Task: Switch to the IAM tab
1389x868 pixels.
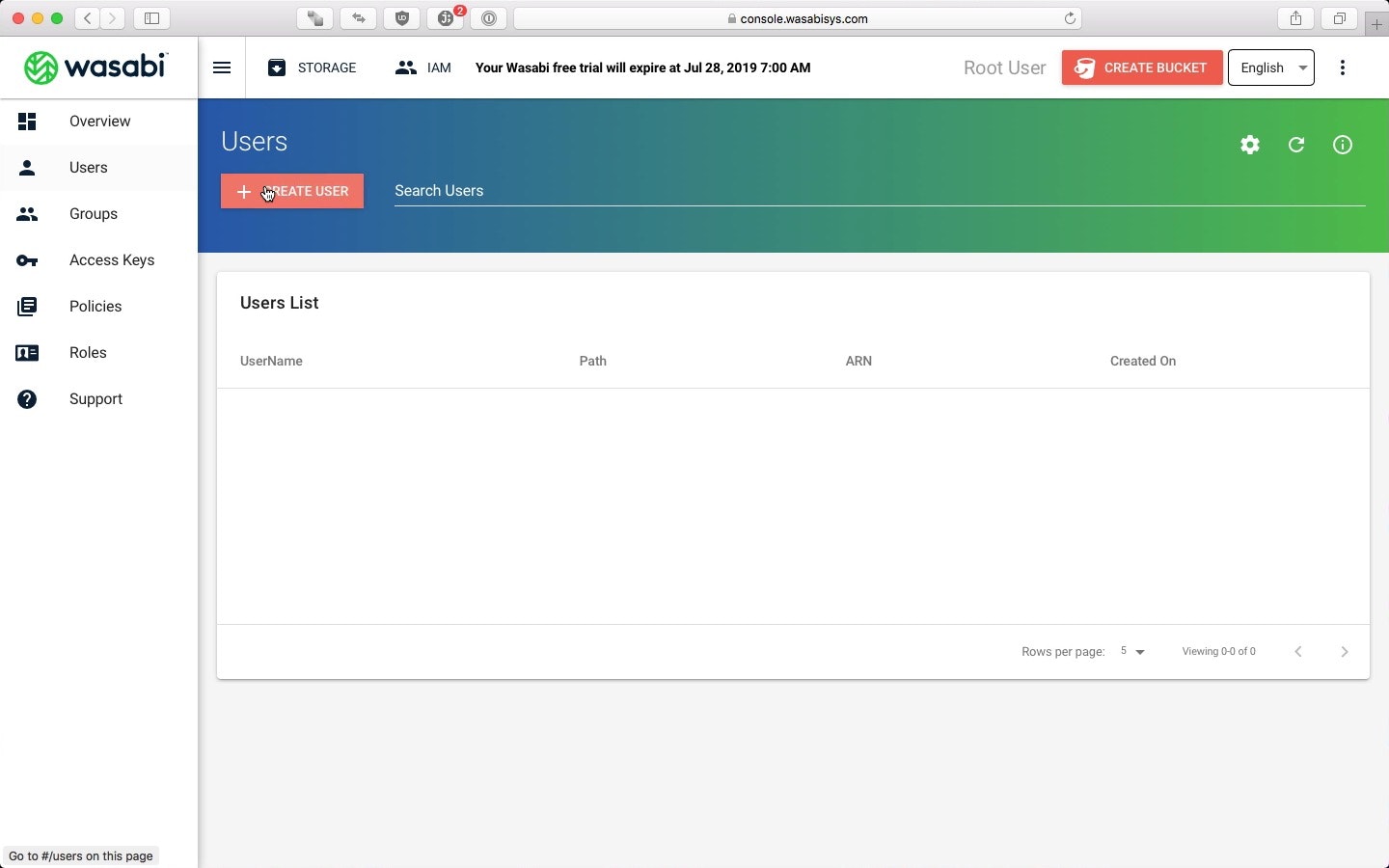Action: click(x=423, y=68)
